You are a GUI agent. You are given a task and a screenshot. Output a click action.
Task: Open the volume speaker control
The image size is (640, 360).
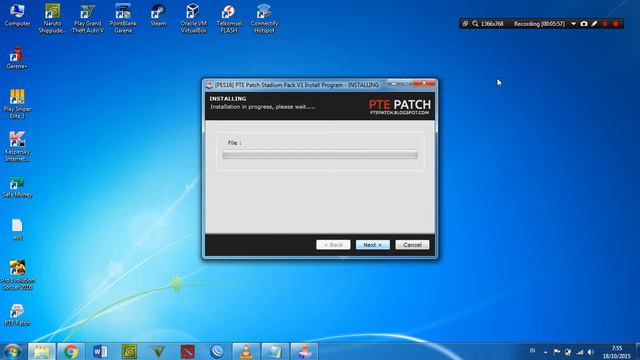coord(591,352)
